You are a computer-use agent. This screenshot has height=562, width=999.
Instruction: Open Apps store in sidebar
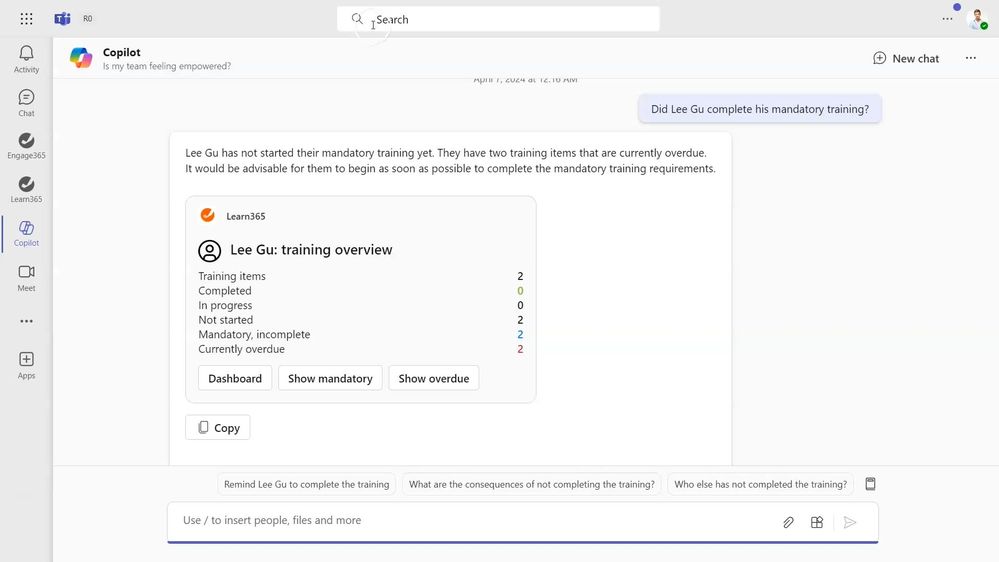(26, 366)
